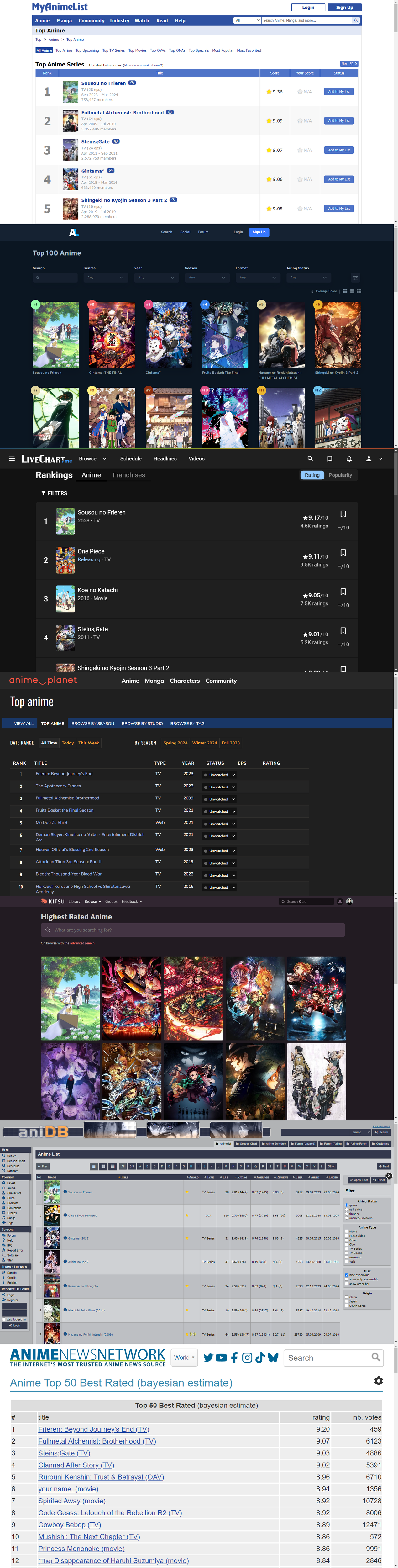Image resolution: width=398 pixels, height=1568 pixels.
Task: Open the AniList Year dropdown
Action: tap(156, 278)
